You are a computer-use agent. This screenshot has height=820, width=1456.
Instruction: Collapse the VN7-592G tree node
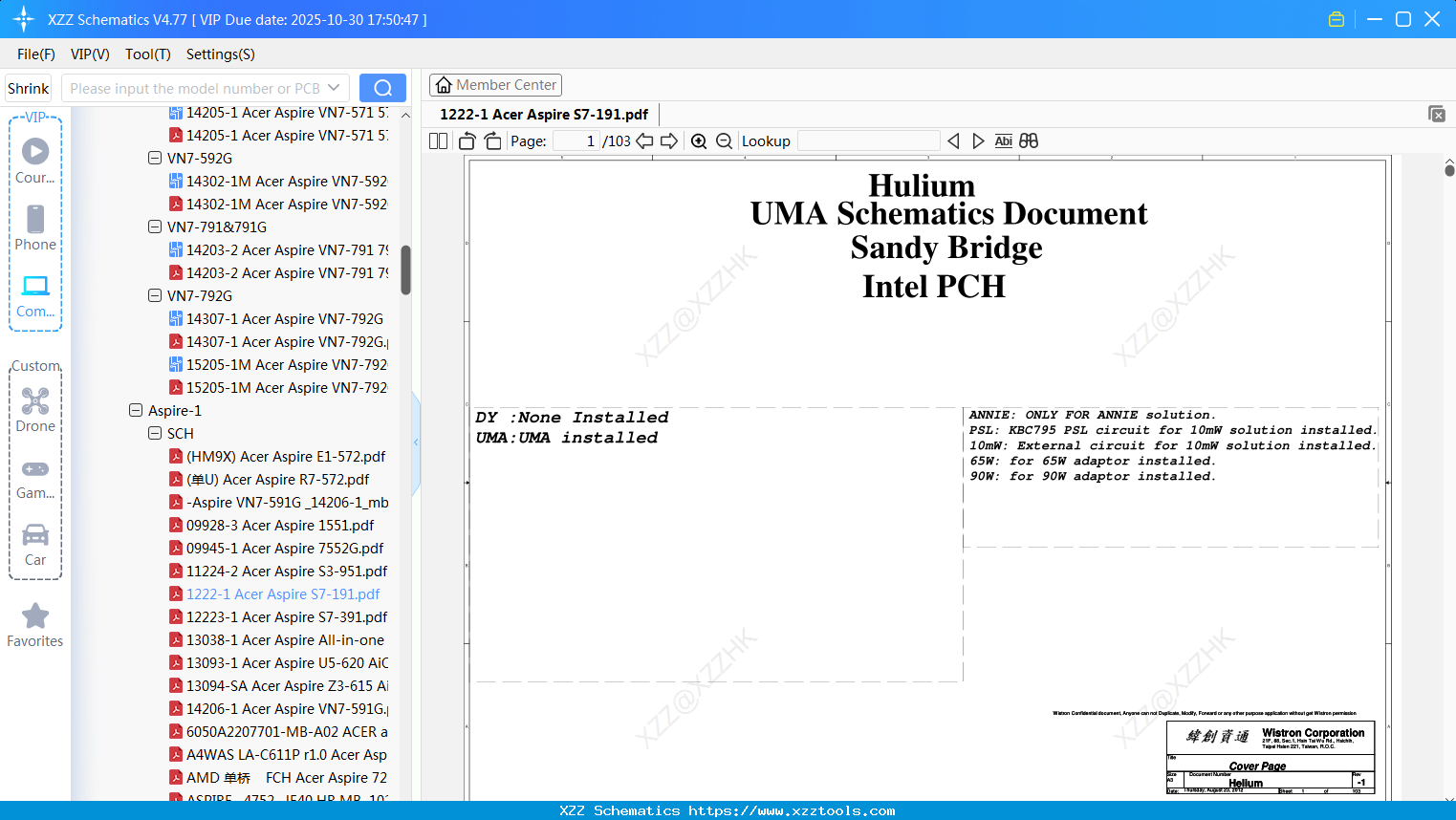coord(155,159)
